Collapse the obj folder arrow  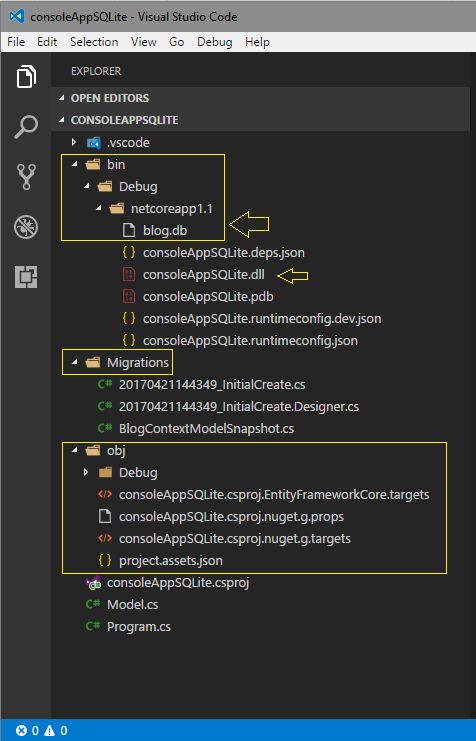click(x=74, y=450)
